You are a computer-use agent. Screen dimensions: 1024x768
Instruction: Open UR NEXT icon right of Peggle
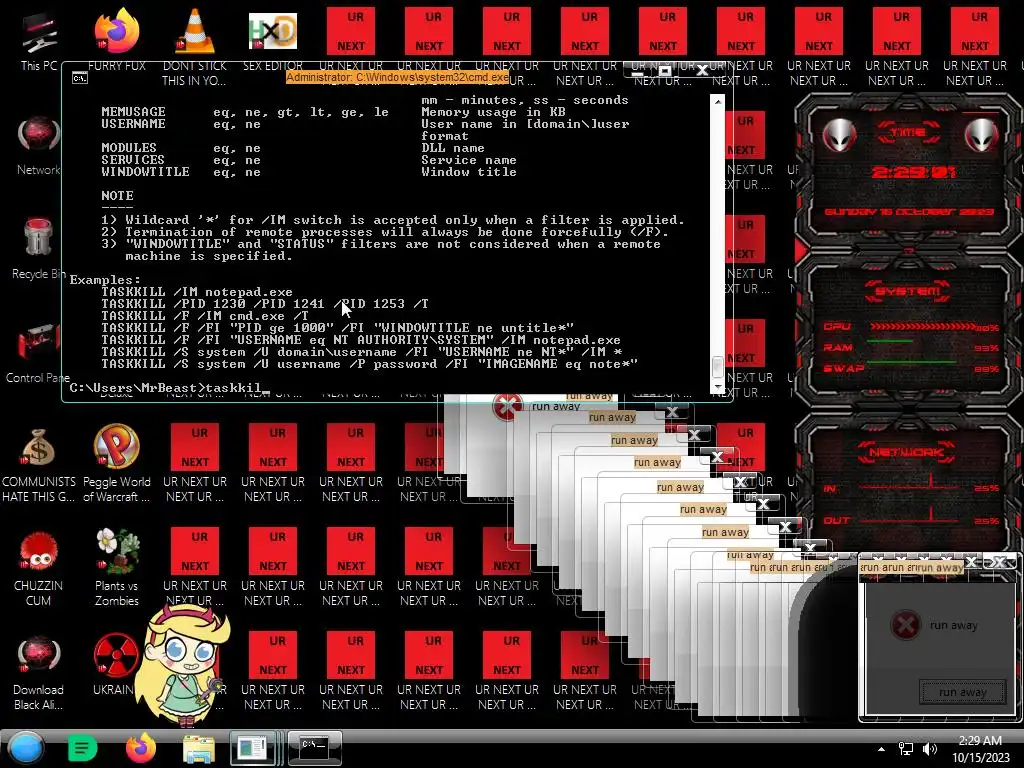pyautogui.click(x=195, y=464)
